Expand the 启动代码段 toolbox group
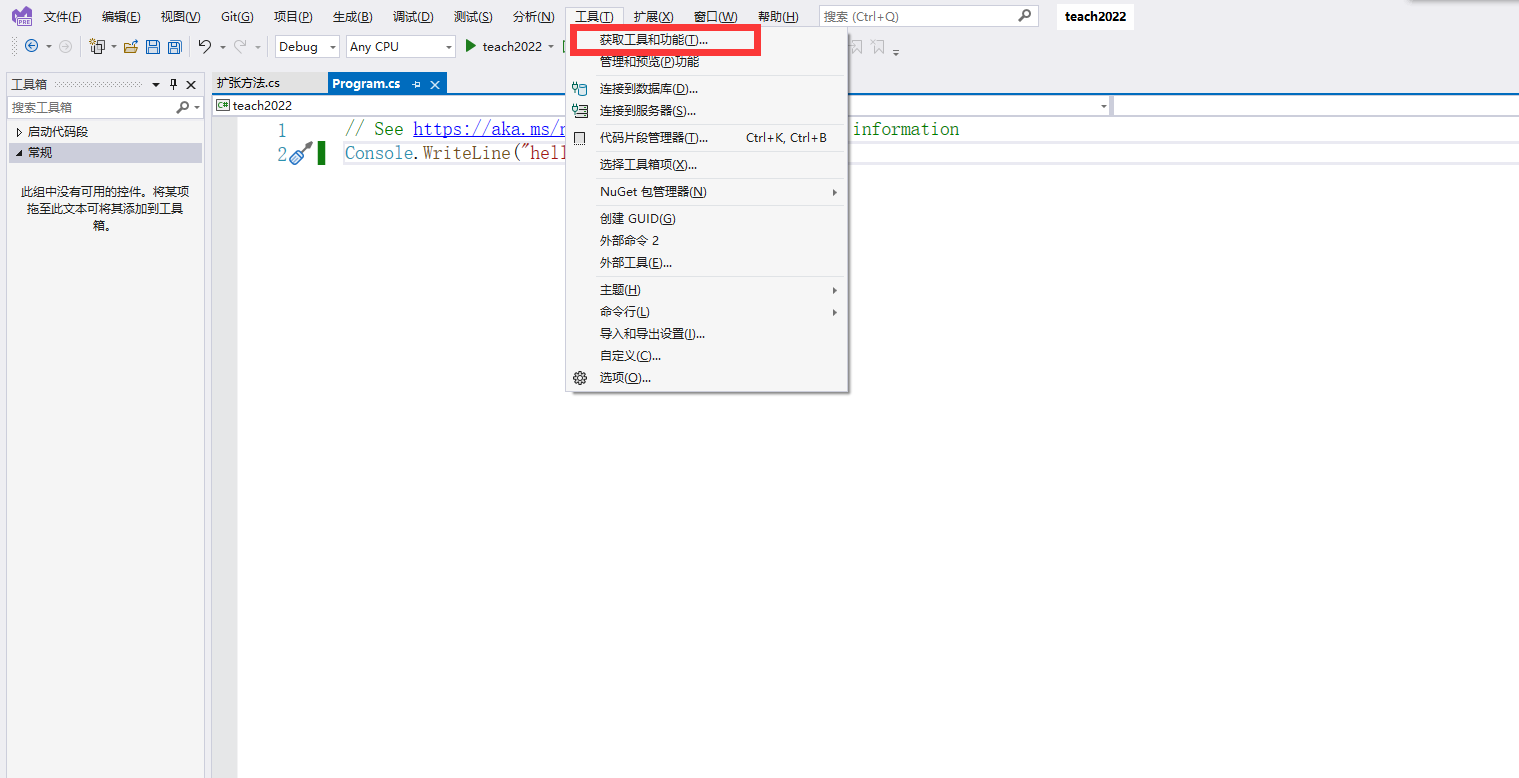The height and width of the screenshot is (778, 1519). pyautogui.click(x=19, y=132)
